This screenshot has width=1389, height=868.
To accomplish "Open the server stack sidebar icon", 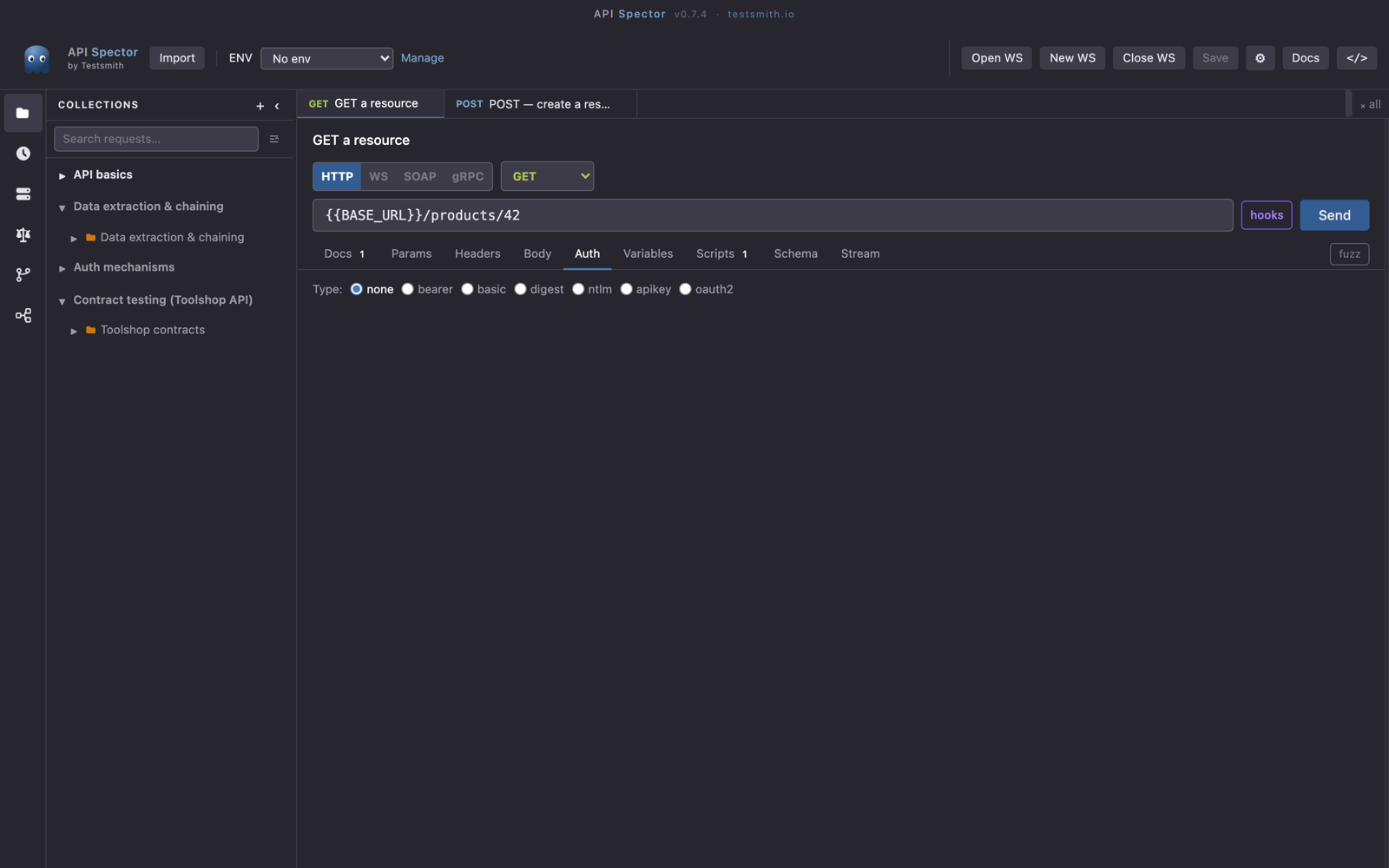I will 23,194.
